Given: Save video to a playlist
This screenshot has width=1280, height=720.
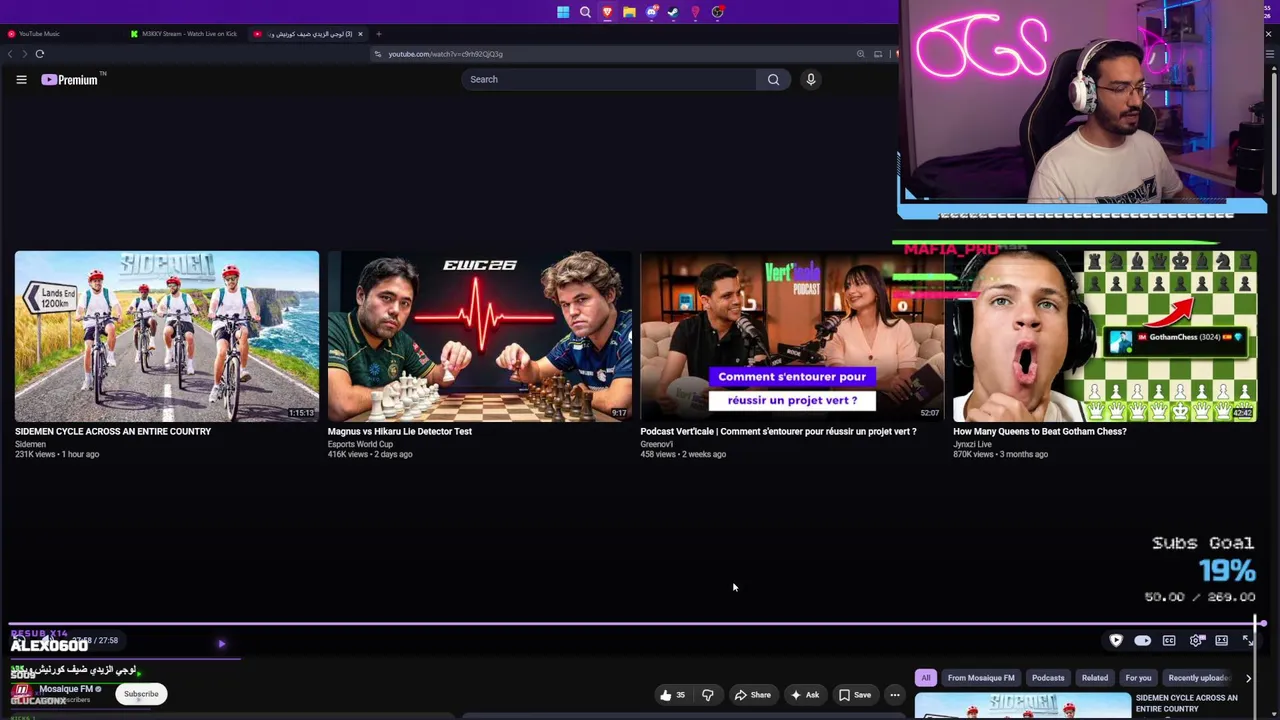Looking at the screenshot, I should pos(855,695).
